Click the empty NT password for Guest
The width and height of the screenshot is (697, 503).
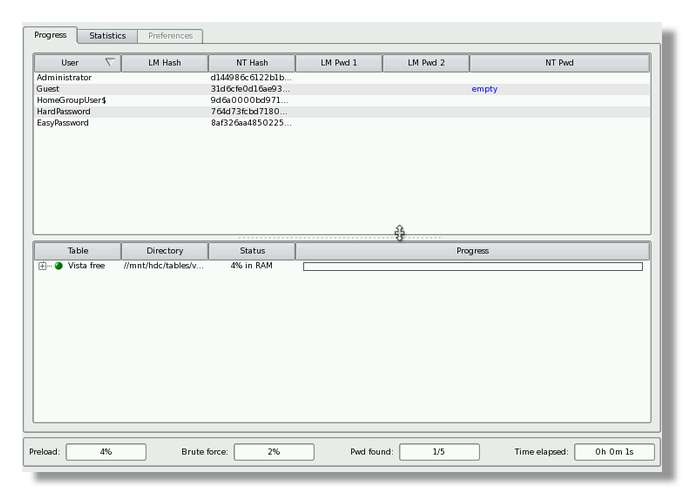coord(484,89)
